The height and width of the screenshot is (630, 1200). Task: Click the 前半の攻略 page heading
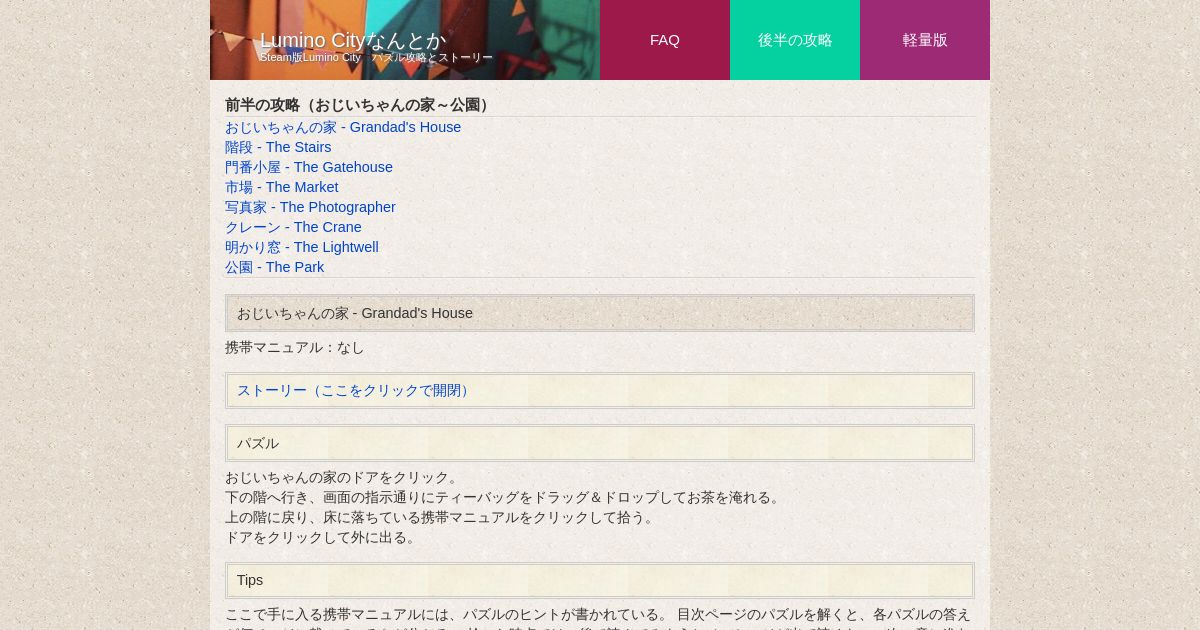[x=360, y=105]
